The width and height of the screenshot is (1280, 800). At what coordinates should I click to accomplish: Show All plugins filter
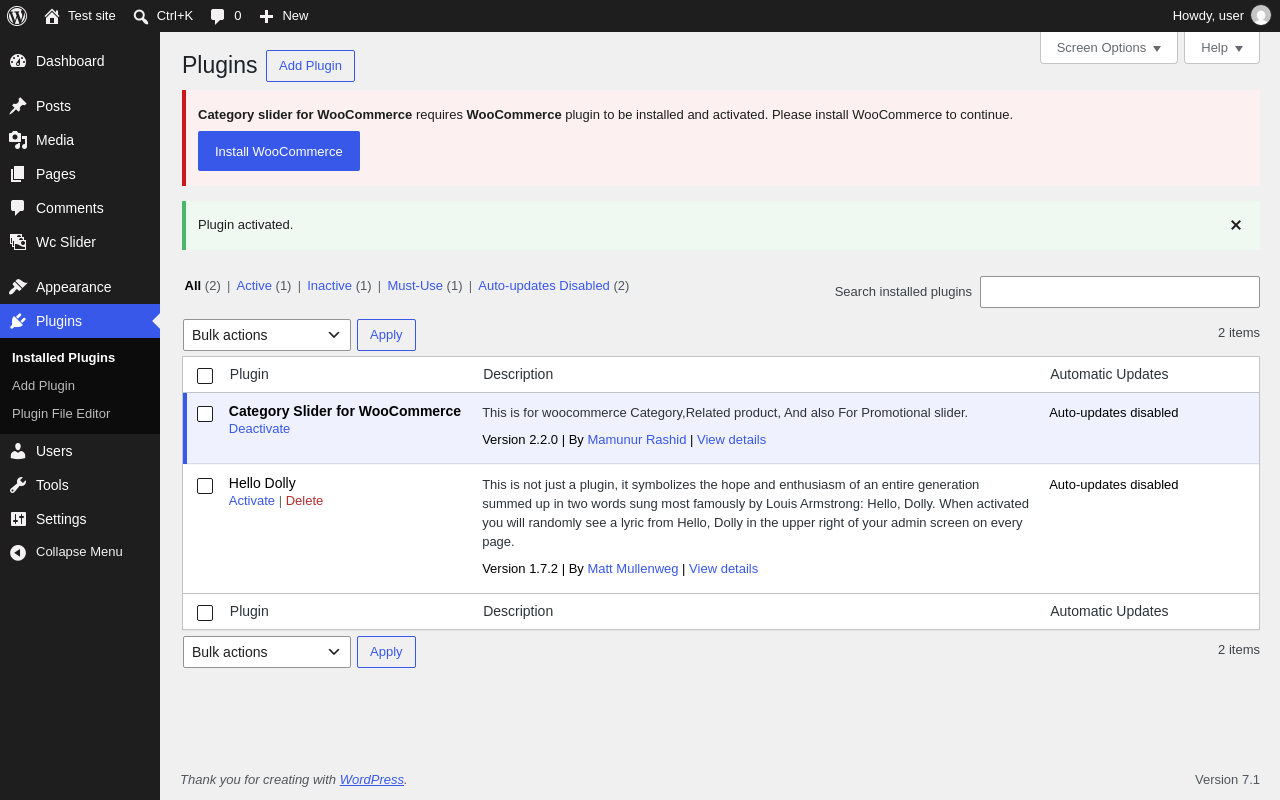coord(193,285)
